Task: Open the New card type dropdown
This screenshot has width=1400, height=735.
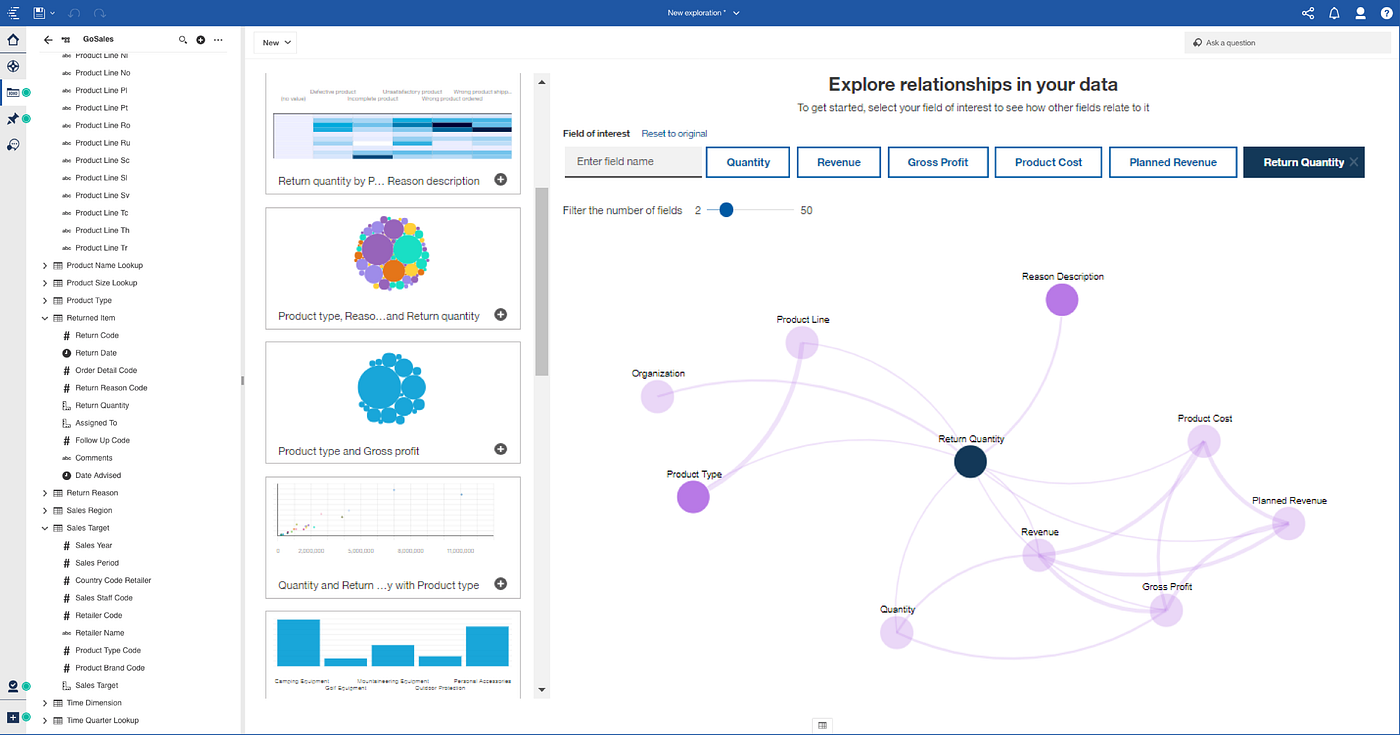Action: click(275, 42)
